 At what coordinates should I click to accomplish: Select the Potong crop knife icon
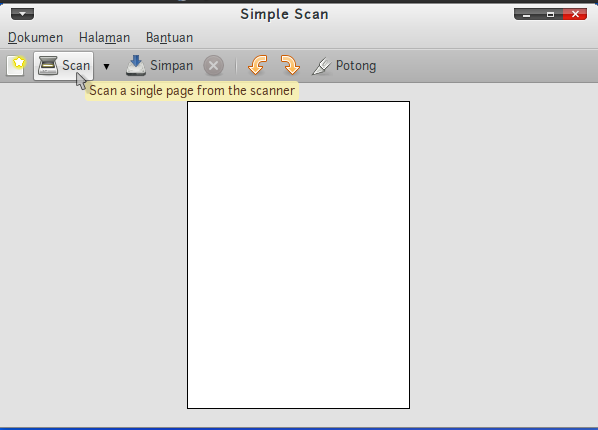coord(322,66)
